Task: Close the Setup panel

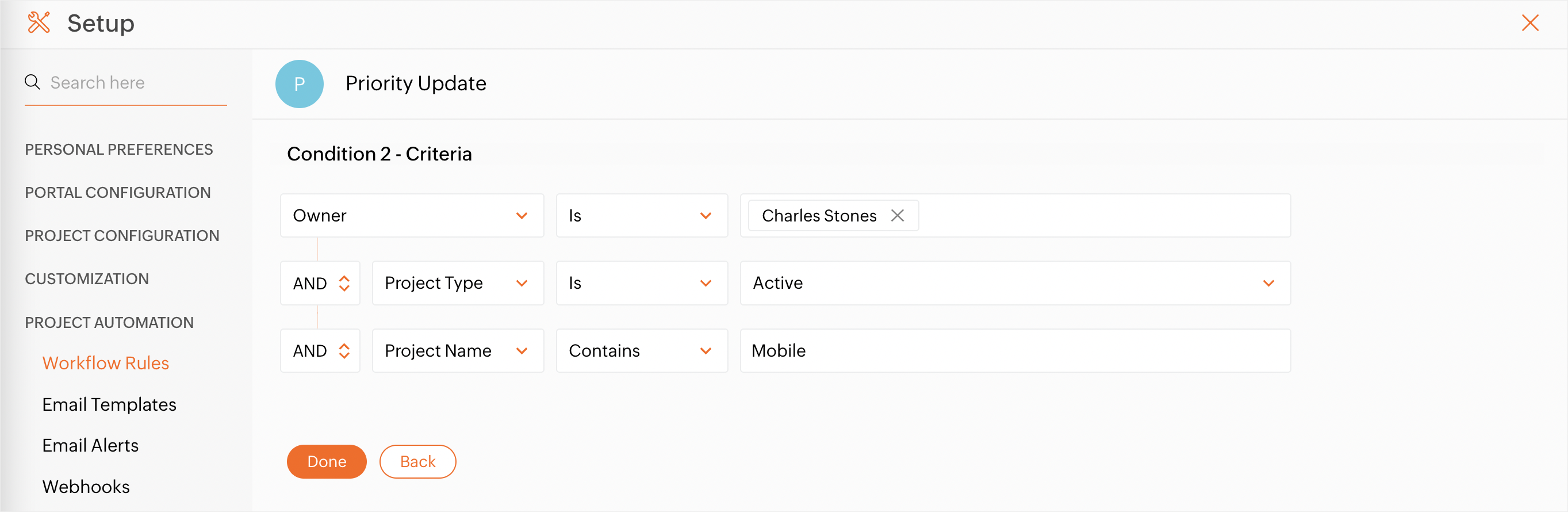Action: coord(1529,23)
